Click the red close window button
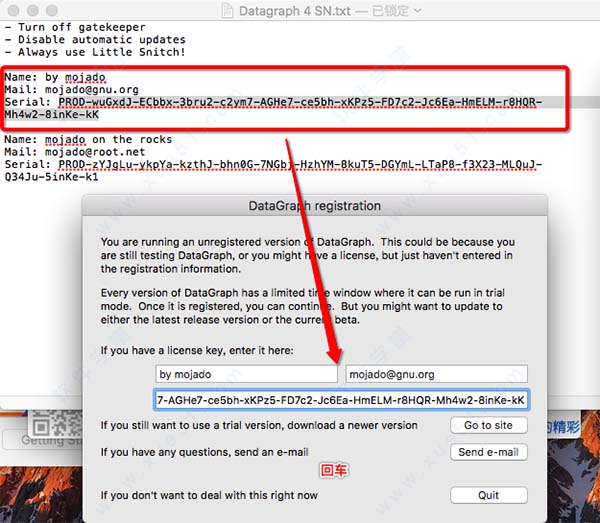This screenshot has width=600, height=523. 13,10
